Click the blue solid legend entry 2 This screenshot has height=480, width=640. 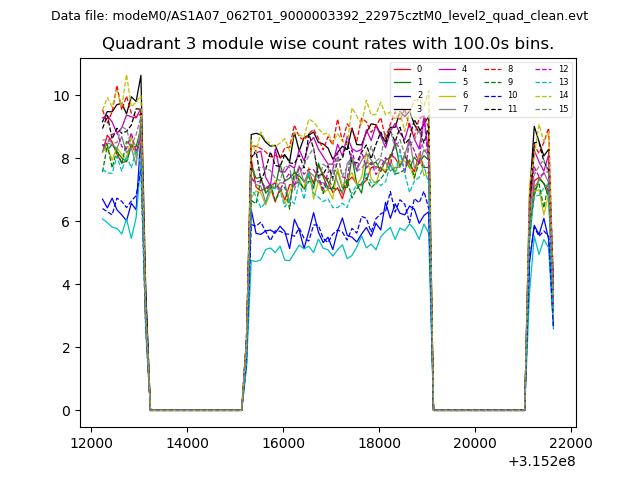tap(403, 95)
